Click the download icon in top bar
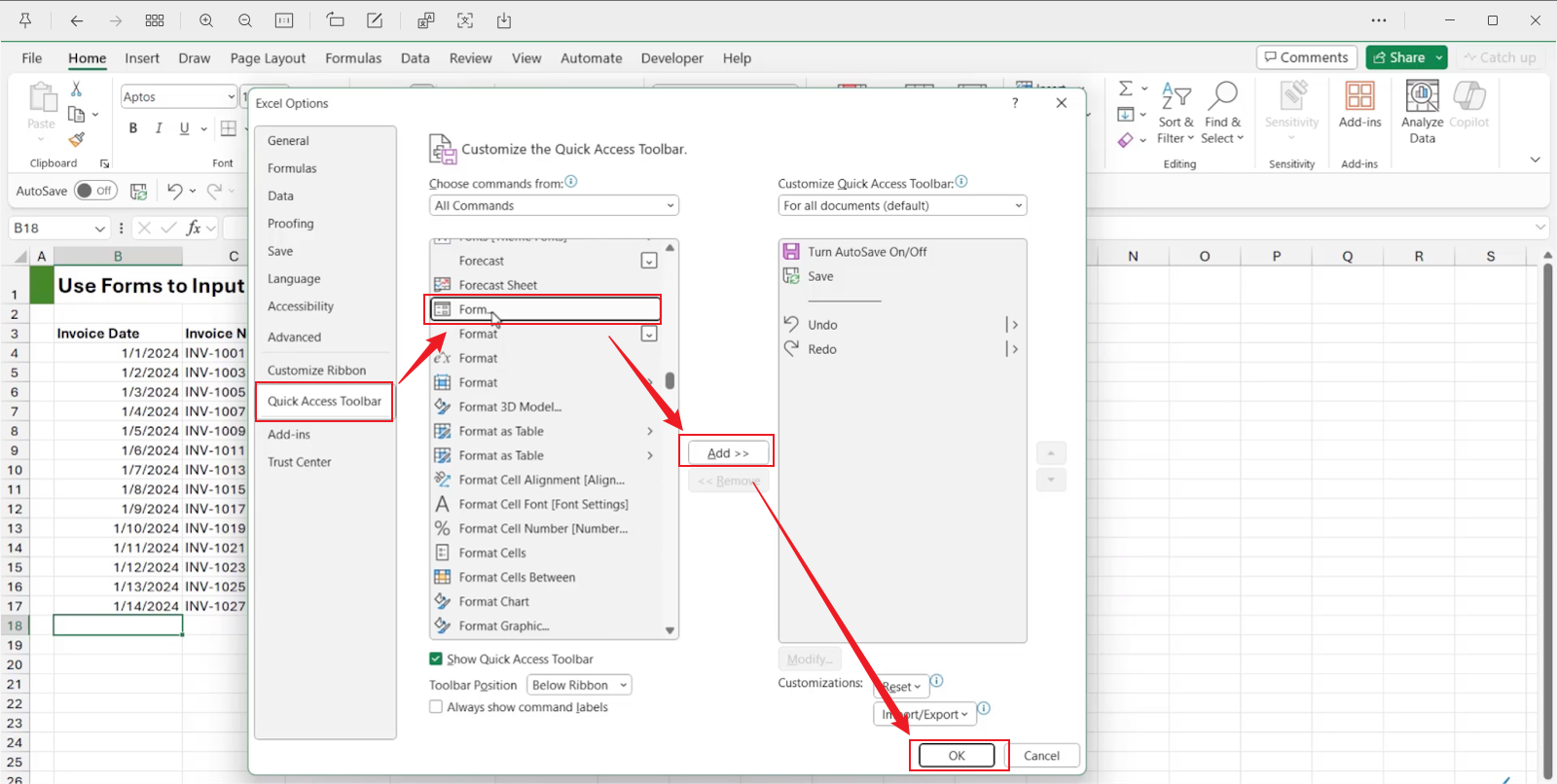The height and width of the screenshot is (784, 1557). pyautogui.click(x=504, y=20)
